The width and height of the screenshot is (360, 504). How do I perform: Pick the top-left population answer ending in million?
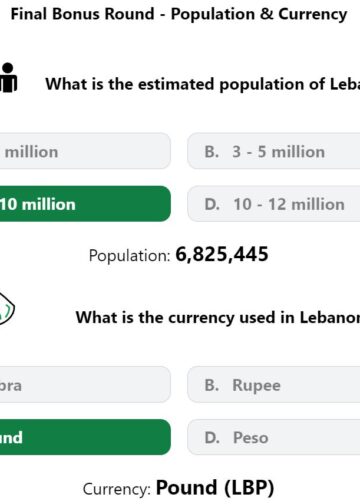pyautogui.click(x=85, y=151)
